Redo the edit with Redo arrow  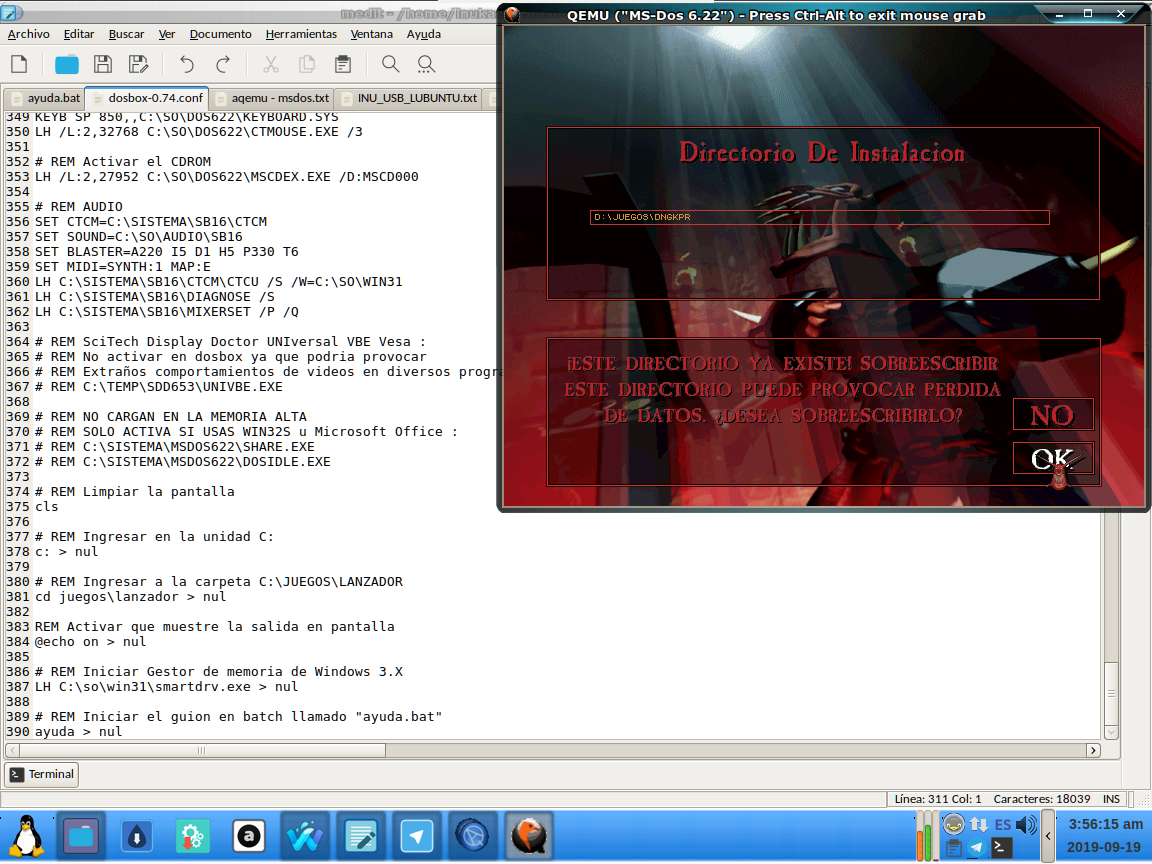tap(223, 65)
